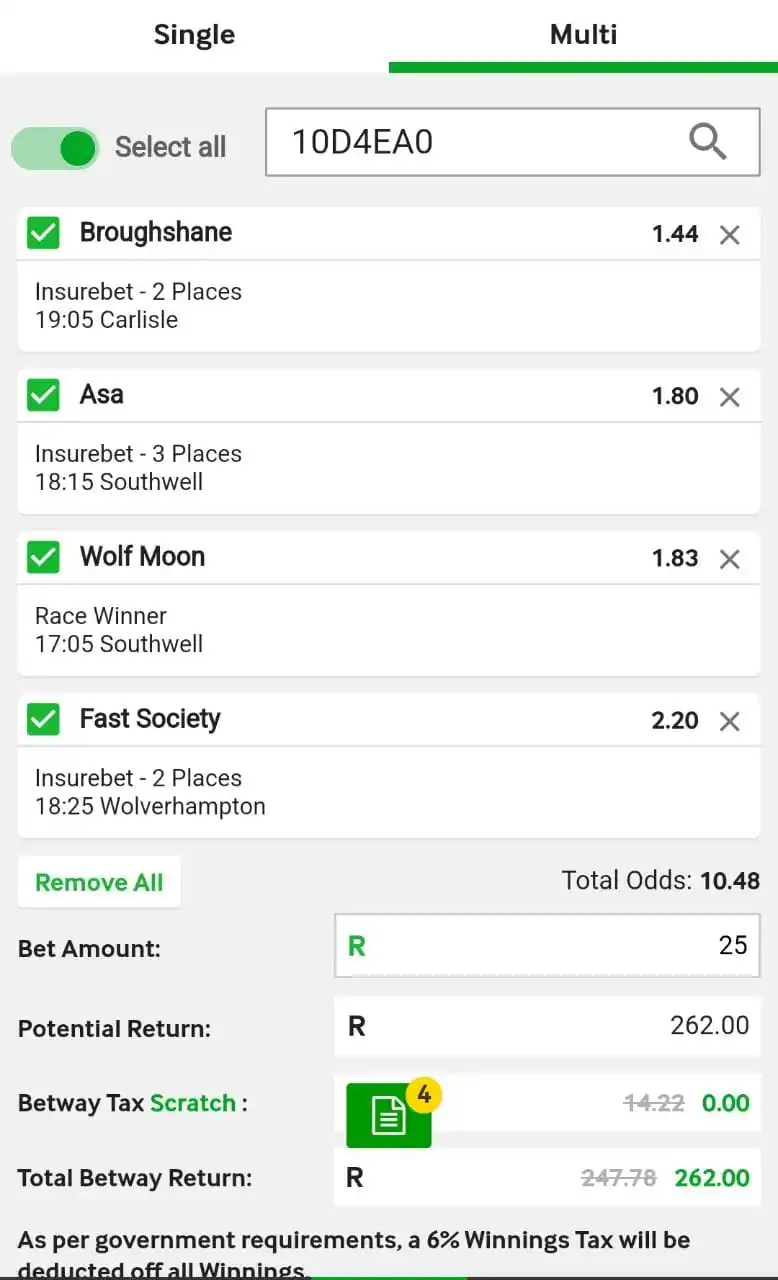Open the Wolf Moon Race Winner details

pyautogui.click(x=388, y=629)
